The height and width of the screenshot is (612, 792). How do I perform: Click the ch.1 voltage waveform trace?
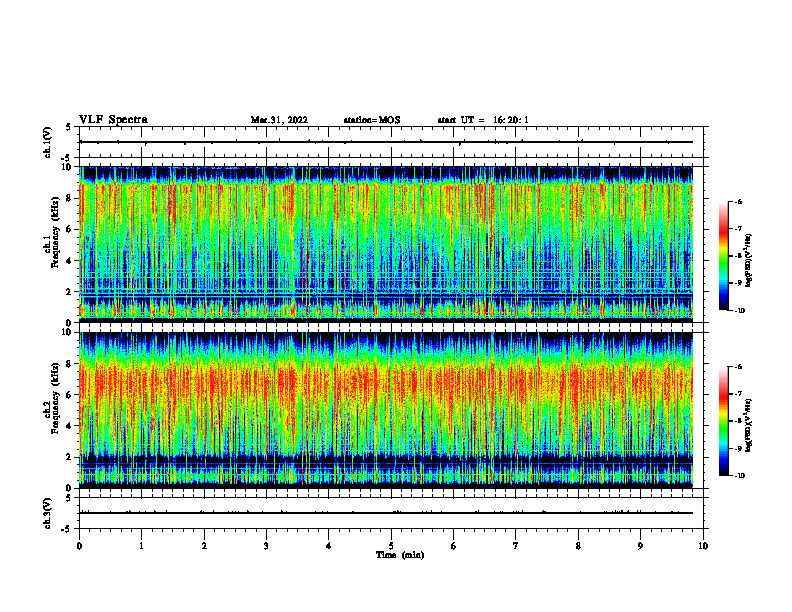coord(386,142)
